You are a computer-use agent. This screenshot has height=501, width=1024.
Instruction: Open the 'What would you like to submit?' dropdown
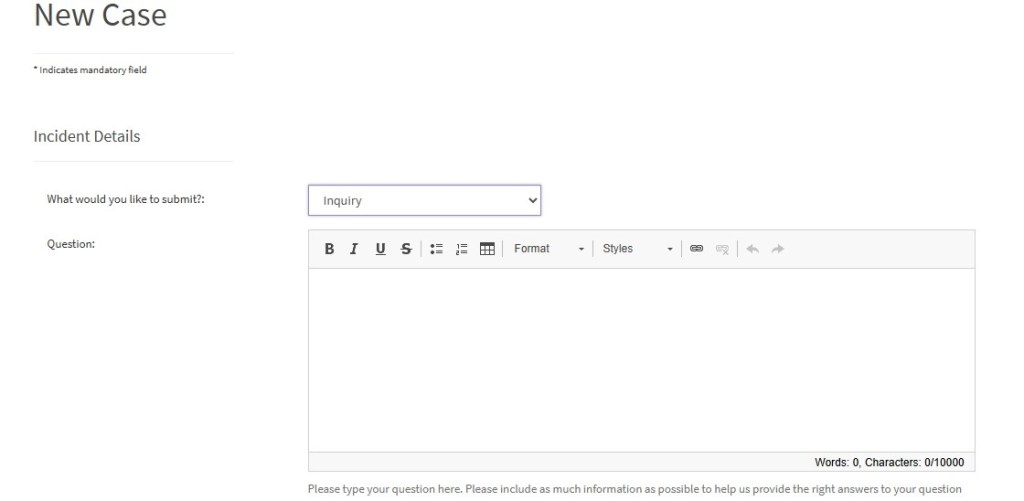pyautogui.click(x=424, y=201)
